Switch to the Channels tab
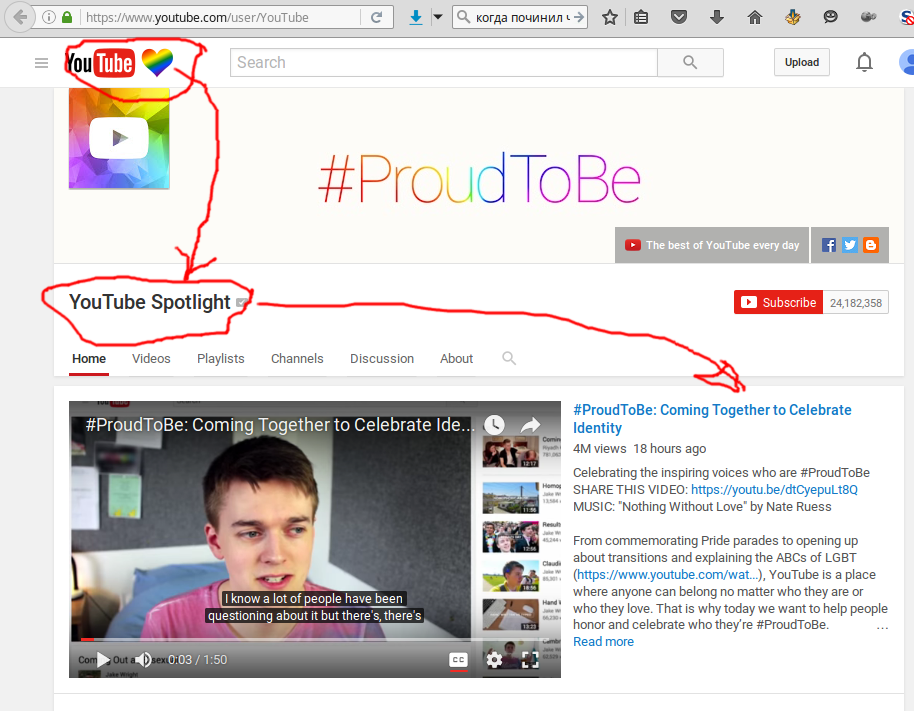The width and height of the screenshot is (914, 711). 297,358
